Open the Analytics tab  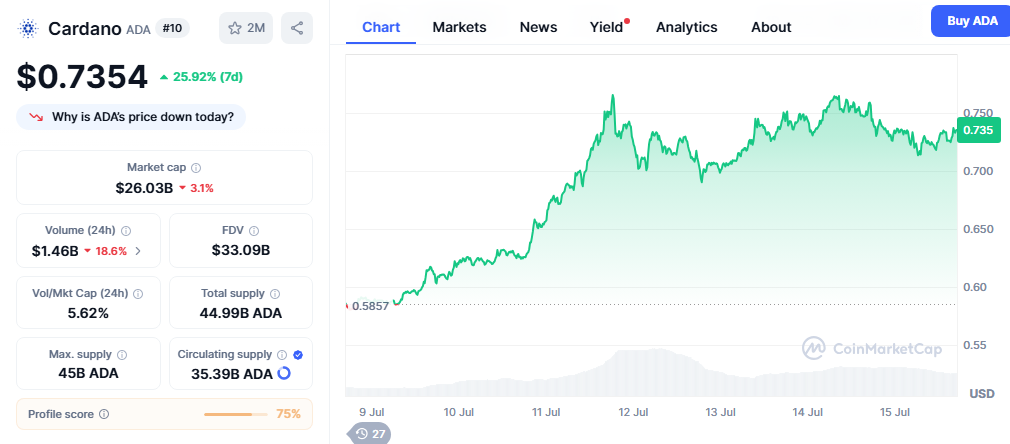coord(686,27)
